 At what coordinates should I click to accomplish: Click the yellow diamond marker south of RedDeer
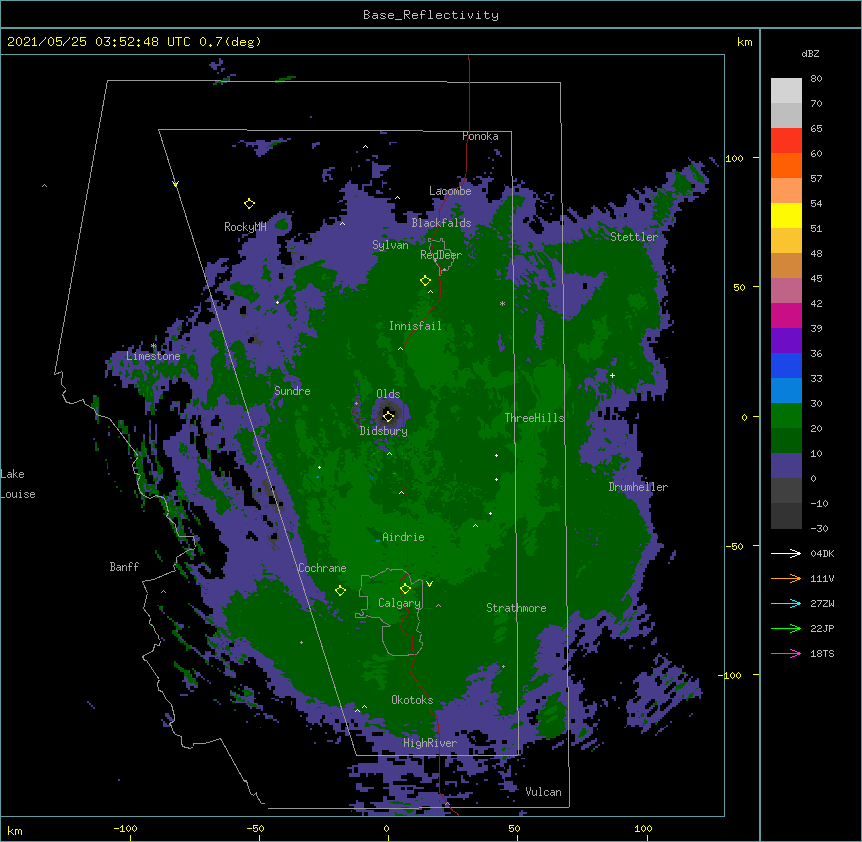[x=425, y=281]
